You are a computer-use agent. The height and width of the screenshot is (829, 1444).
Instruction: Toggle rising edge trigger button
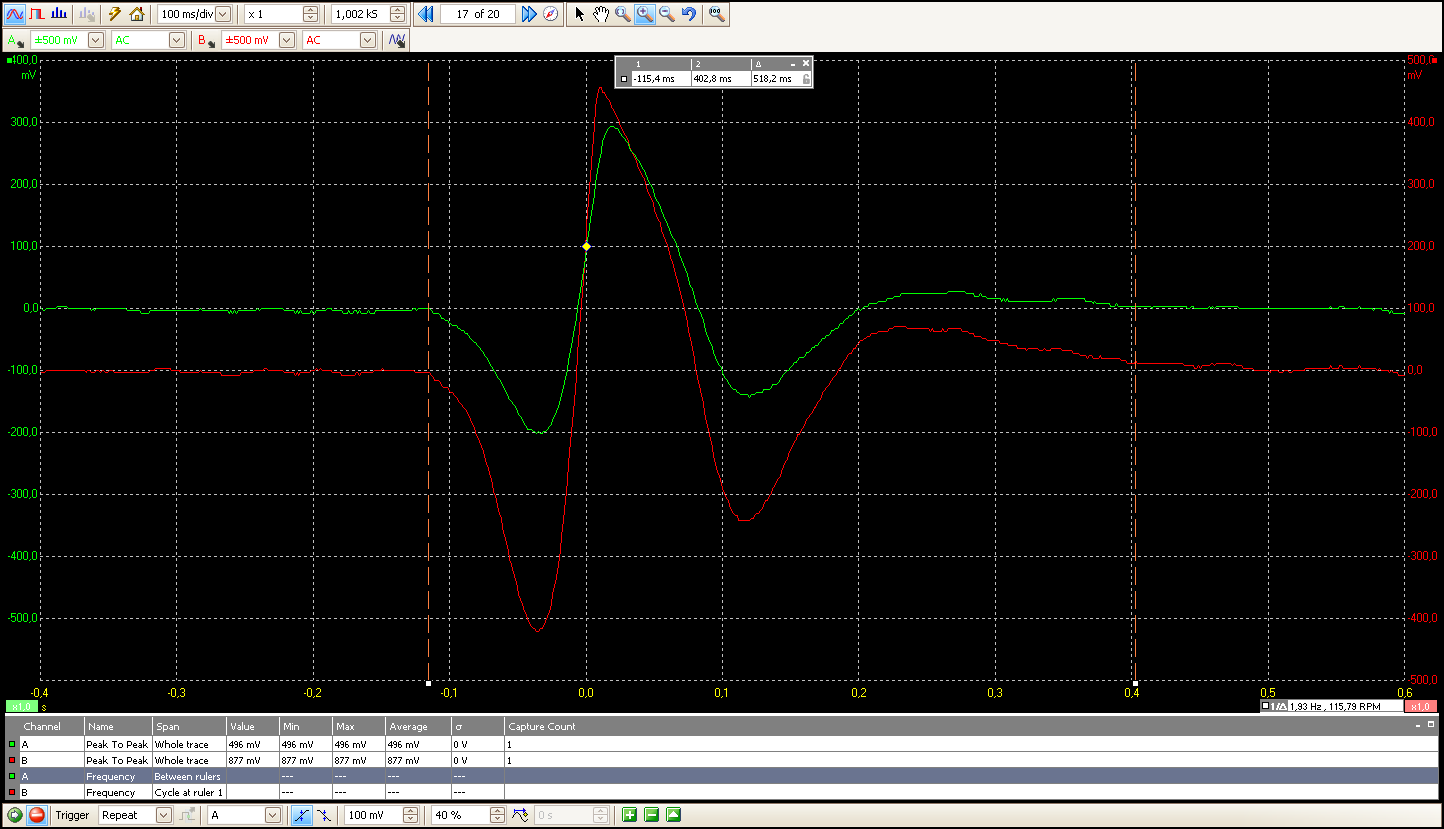[301, 815]
